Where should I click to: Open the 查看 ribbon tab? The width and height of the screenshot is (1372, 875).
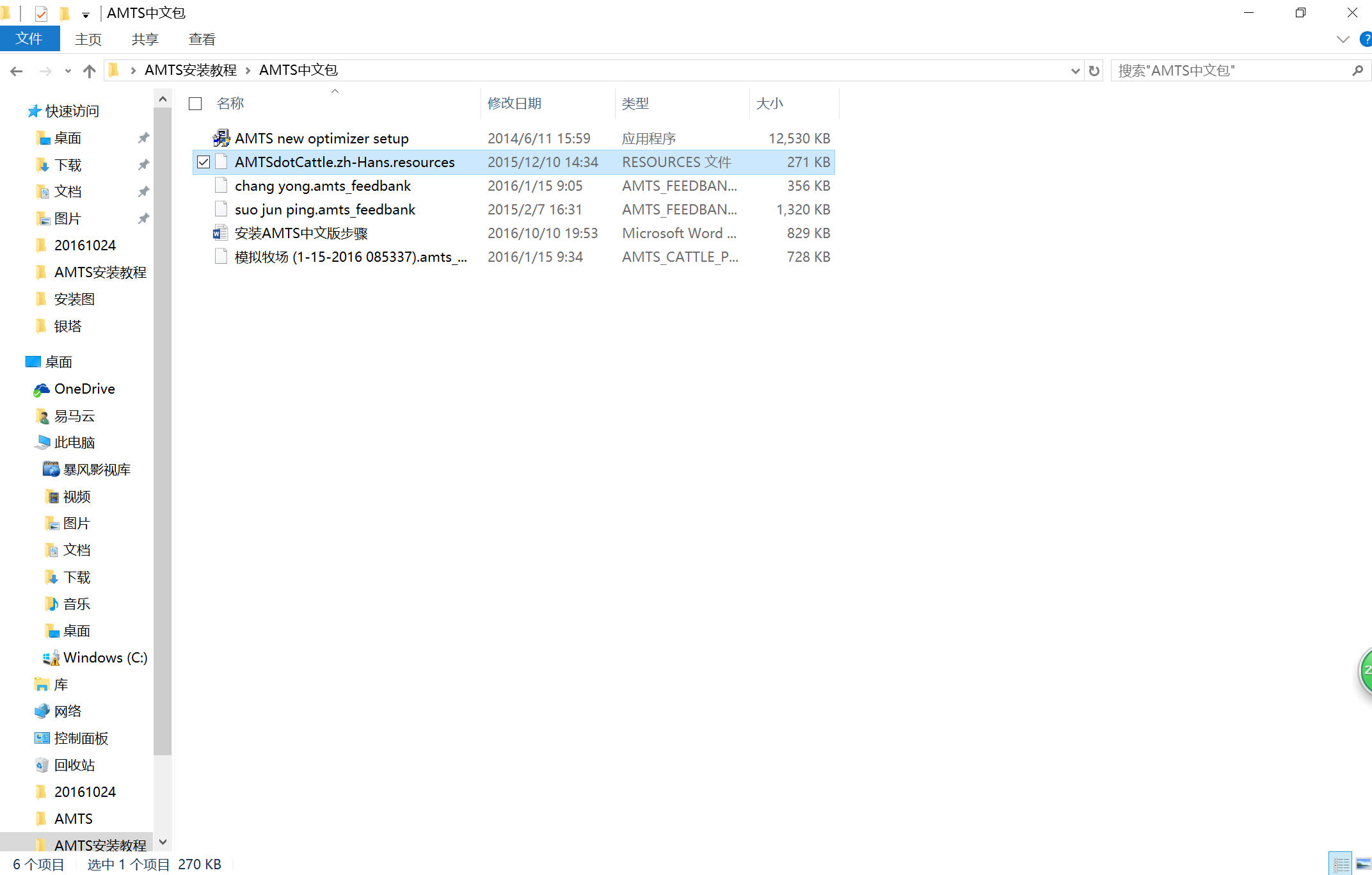point(202,40)
